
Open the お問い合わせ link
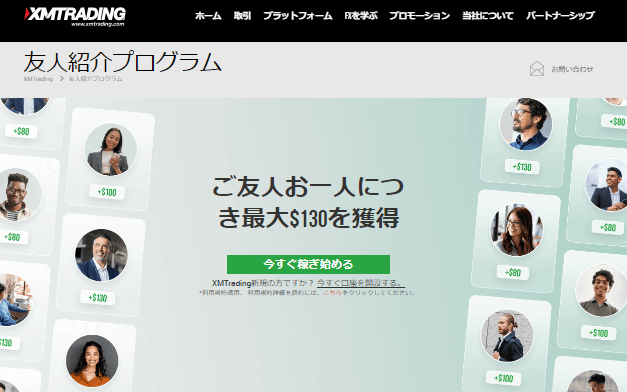[x=572, y=69]
